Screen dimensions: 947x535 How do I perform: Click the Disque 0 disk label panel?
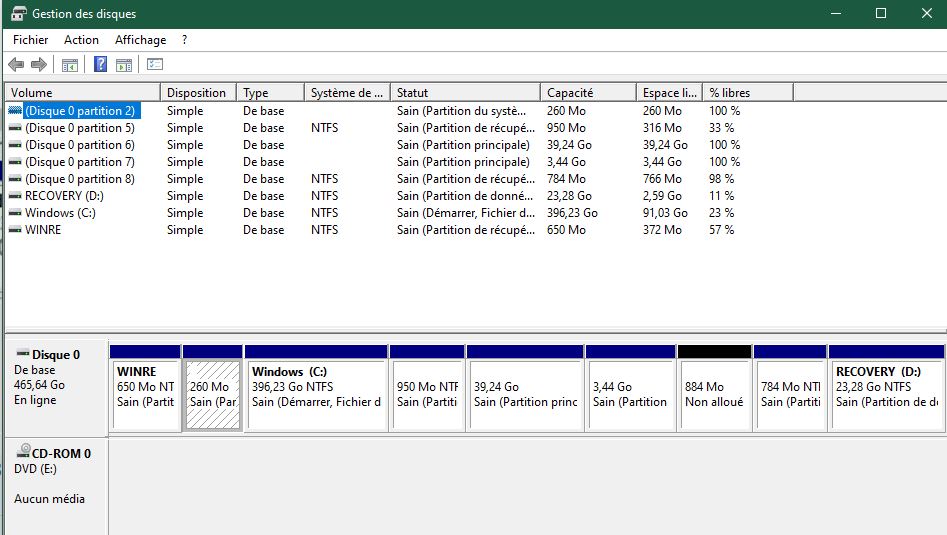point(56,388)
